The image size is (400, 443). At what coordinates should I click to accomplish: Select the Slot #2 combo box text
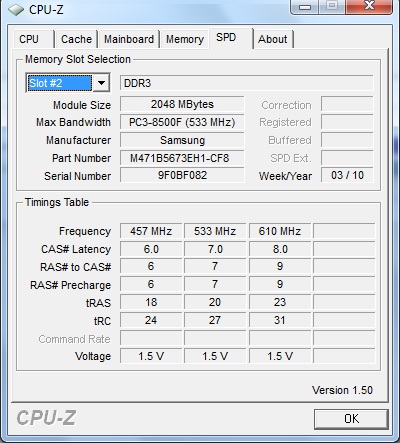(60, 83)
